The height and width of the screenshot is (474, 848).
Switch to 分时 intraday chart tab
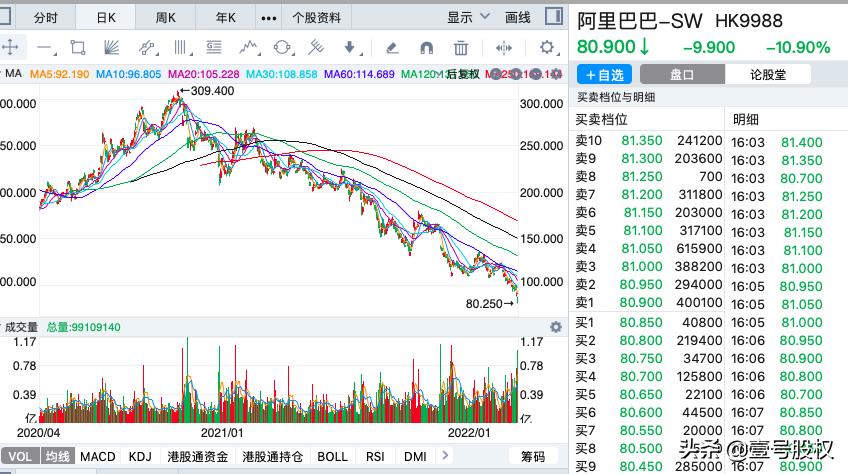point(45,18)
